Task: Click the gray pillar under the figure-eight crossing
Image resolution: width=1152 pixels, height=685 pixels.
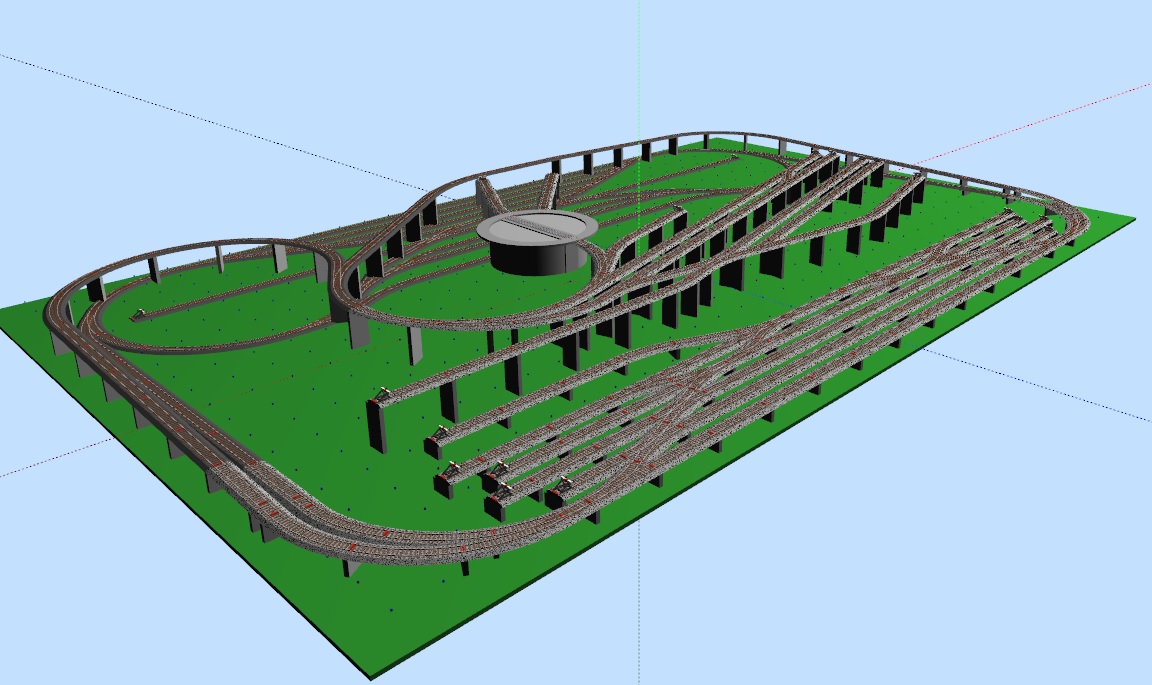Action: (x=340, y=295)
